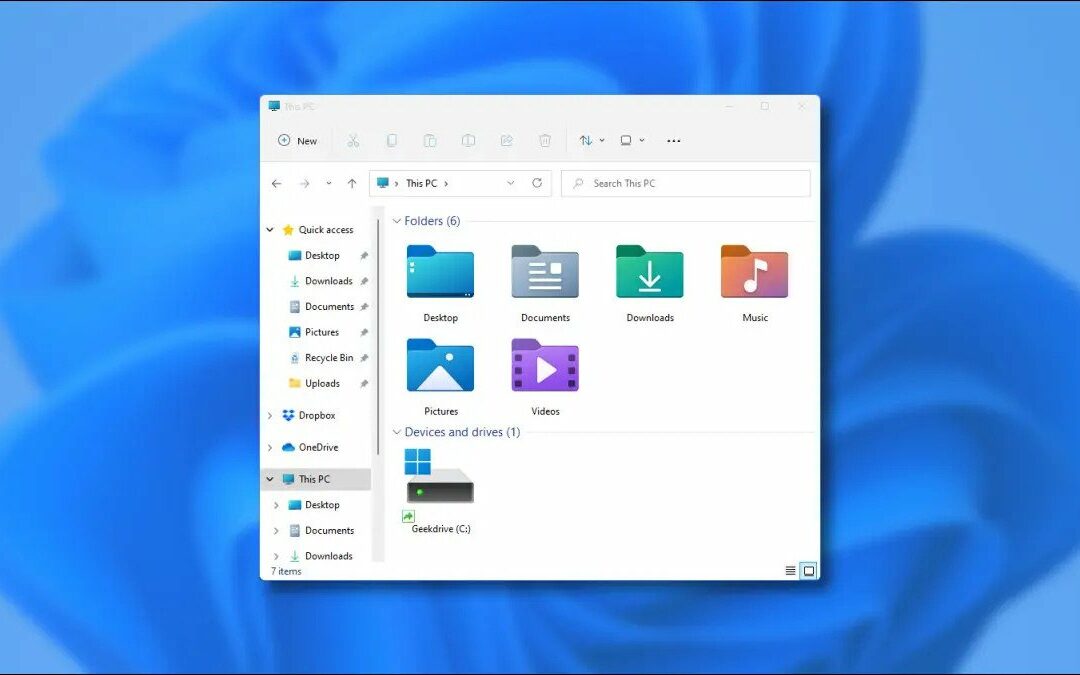The width and height of the screenshot is (1080, 675).
Task: Select Desktop under Quick access
Action: [x=322, y=256]
